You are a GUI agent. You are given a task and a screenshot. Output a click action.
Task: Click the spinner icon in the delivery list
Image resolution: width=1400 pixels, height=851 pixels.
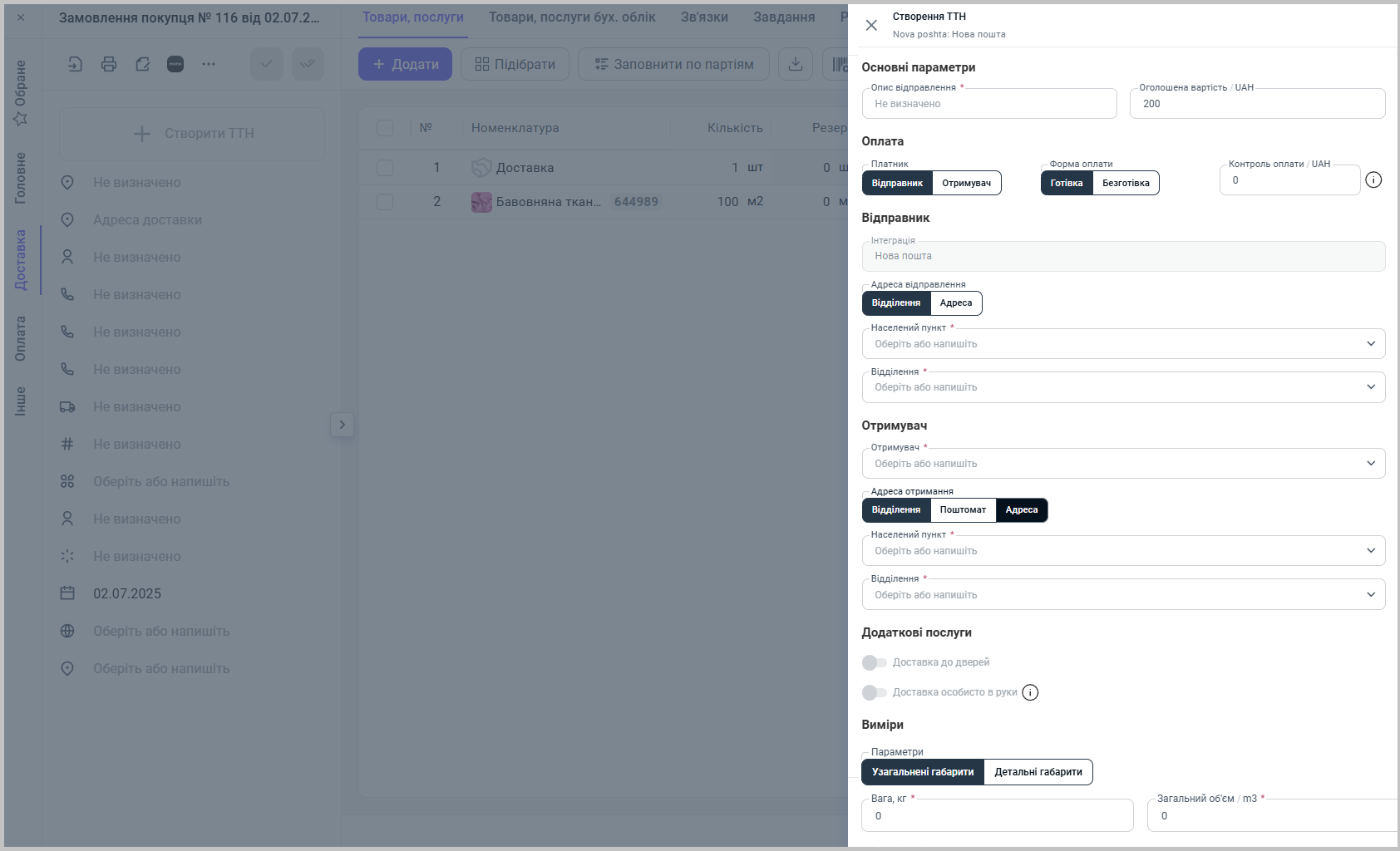point(67,556)
